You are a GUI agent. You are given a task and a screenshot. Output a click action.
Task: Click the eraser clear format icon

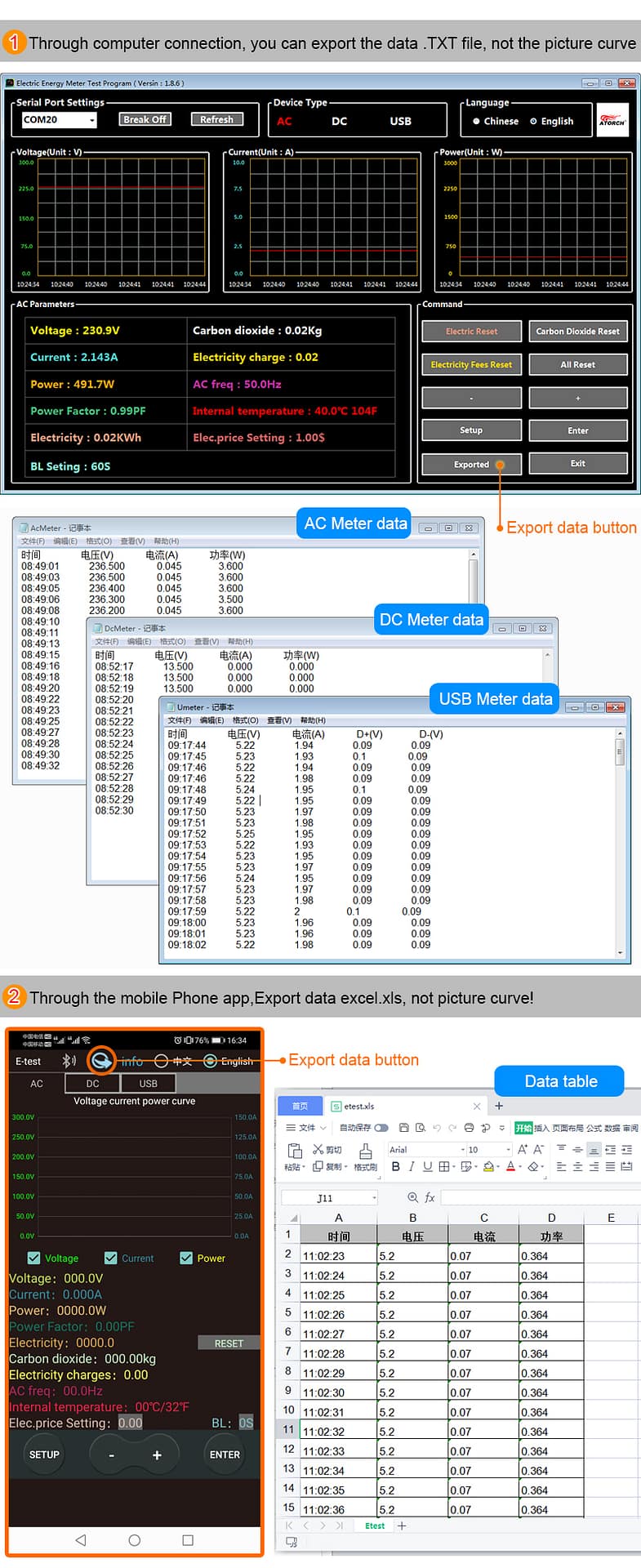coord(532,1166)
